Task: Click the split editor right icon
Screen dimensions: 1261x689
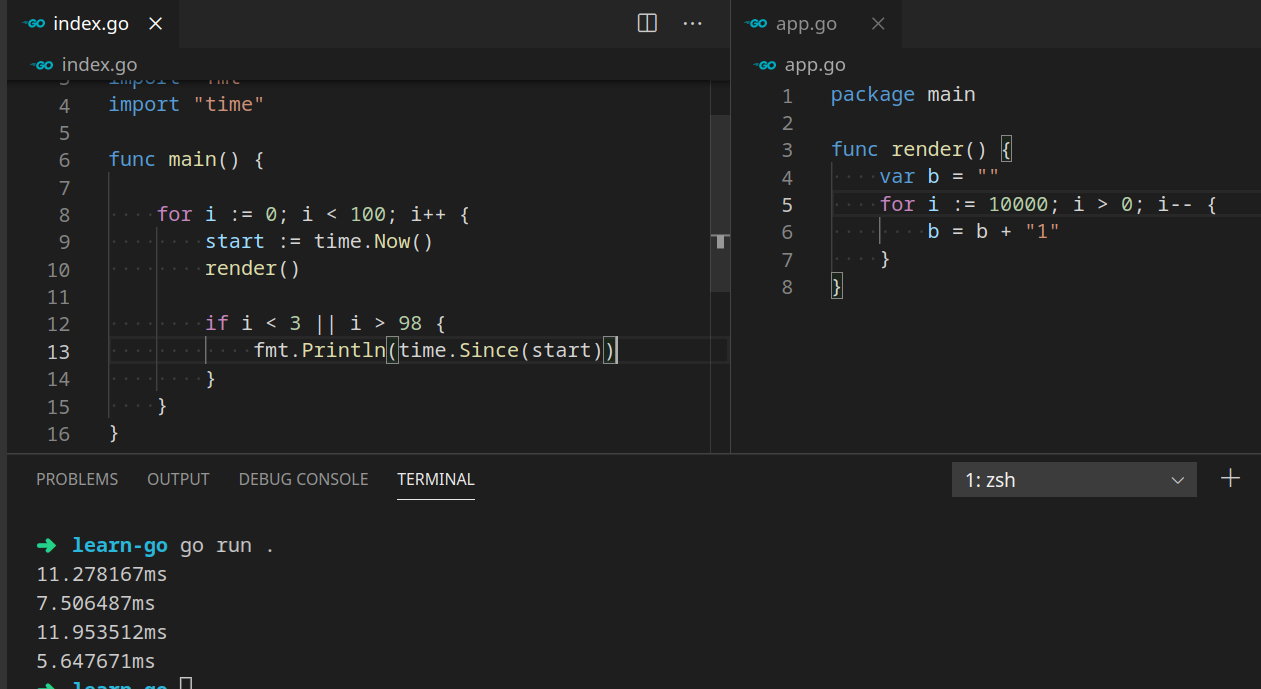Action: (647, 23)
